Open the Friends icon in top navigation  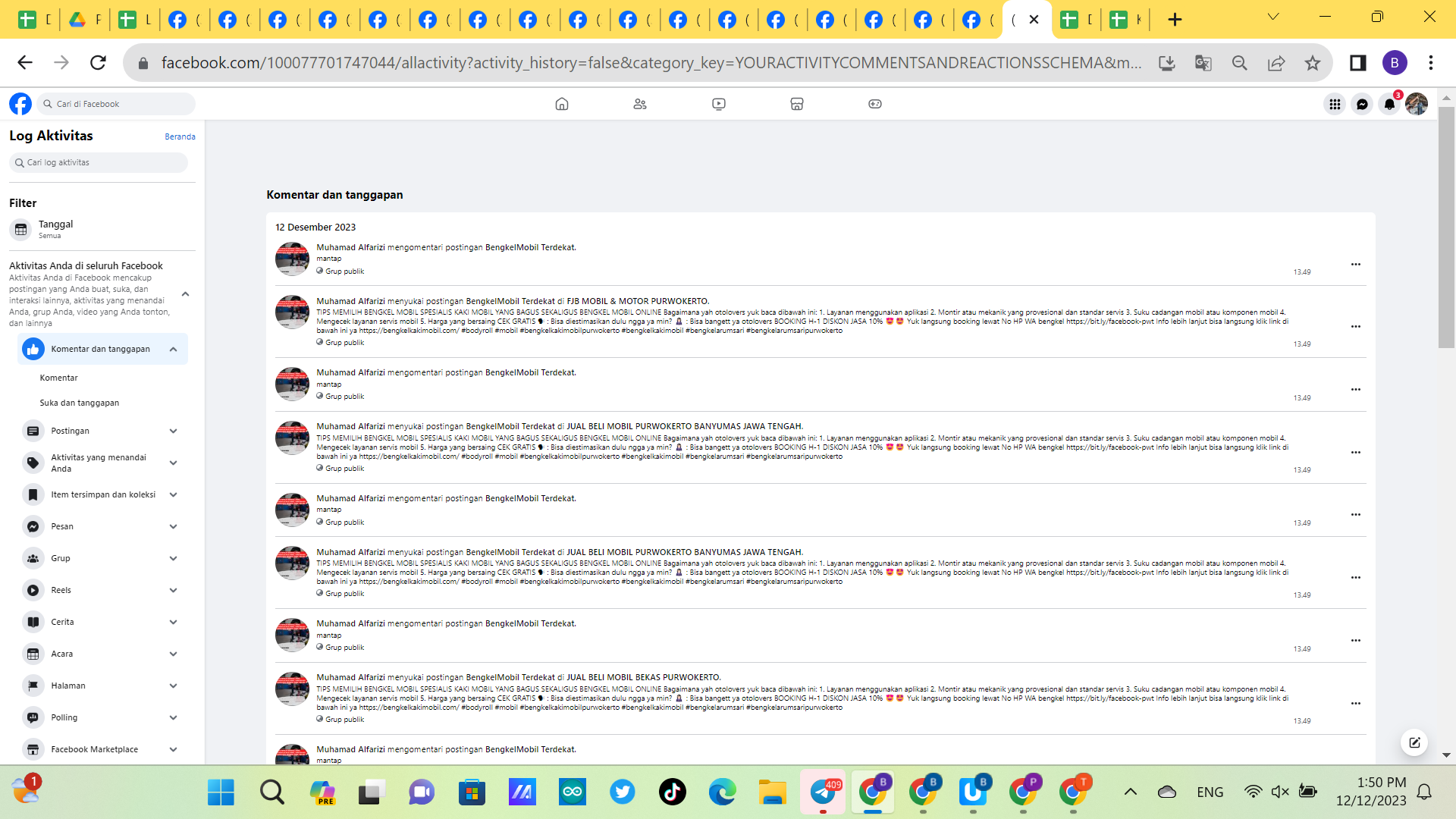pos(640,104)
